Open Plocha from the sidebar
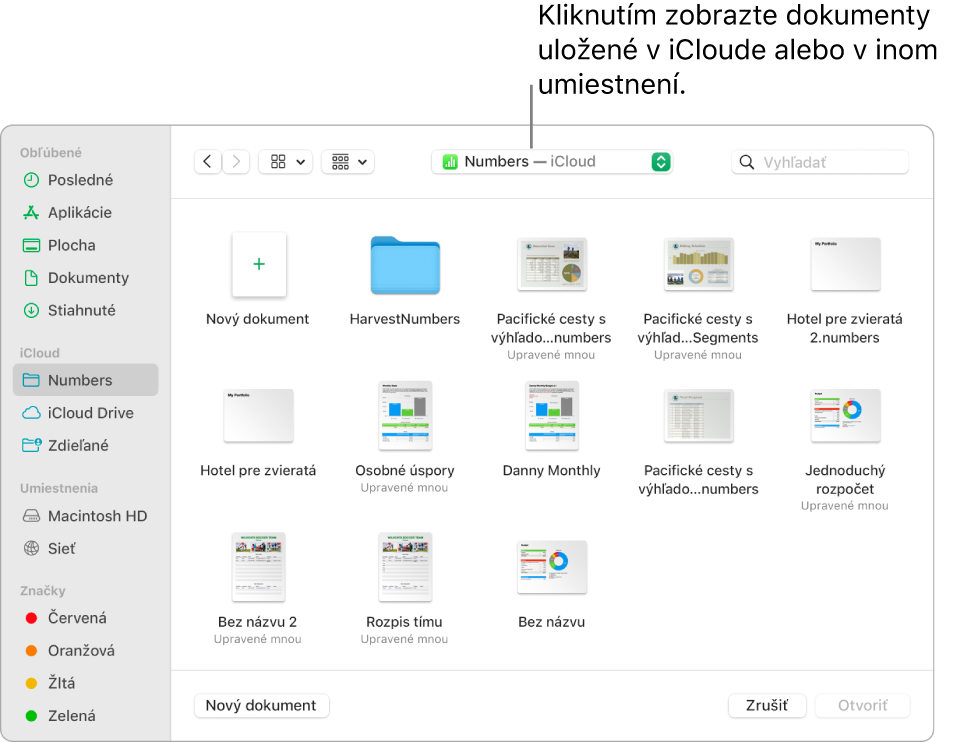 (86, 246)
